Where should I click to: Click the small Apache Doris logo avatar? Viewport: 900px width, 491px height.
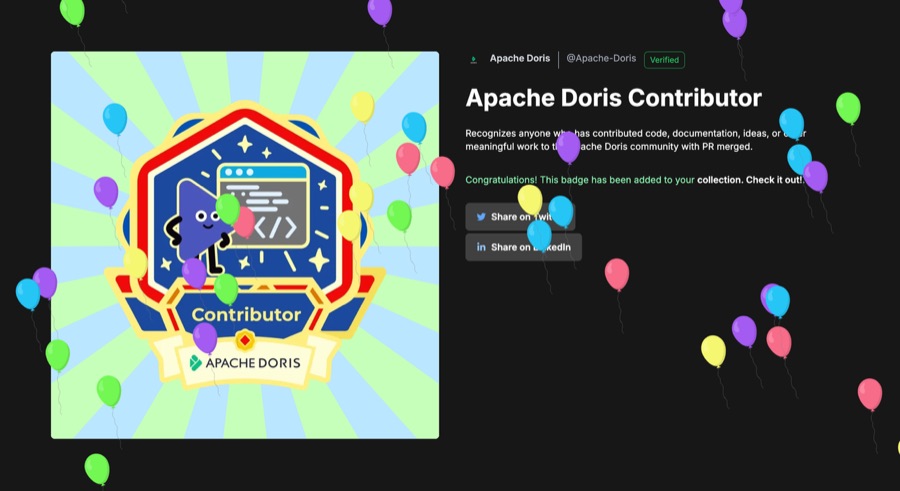(x=474, y=59)
